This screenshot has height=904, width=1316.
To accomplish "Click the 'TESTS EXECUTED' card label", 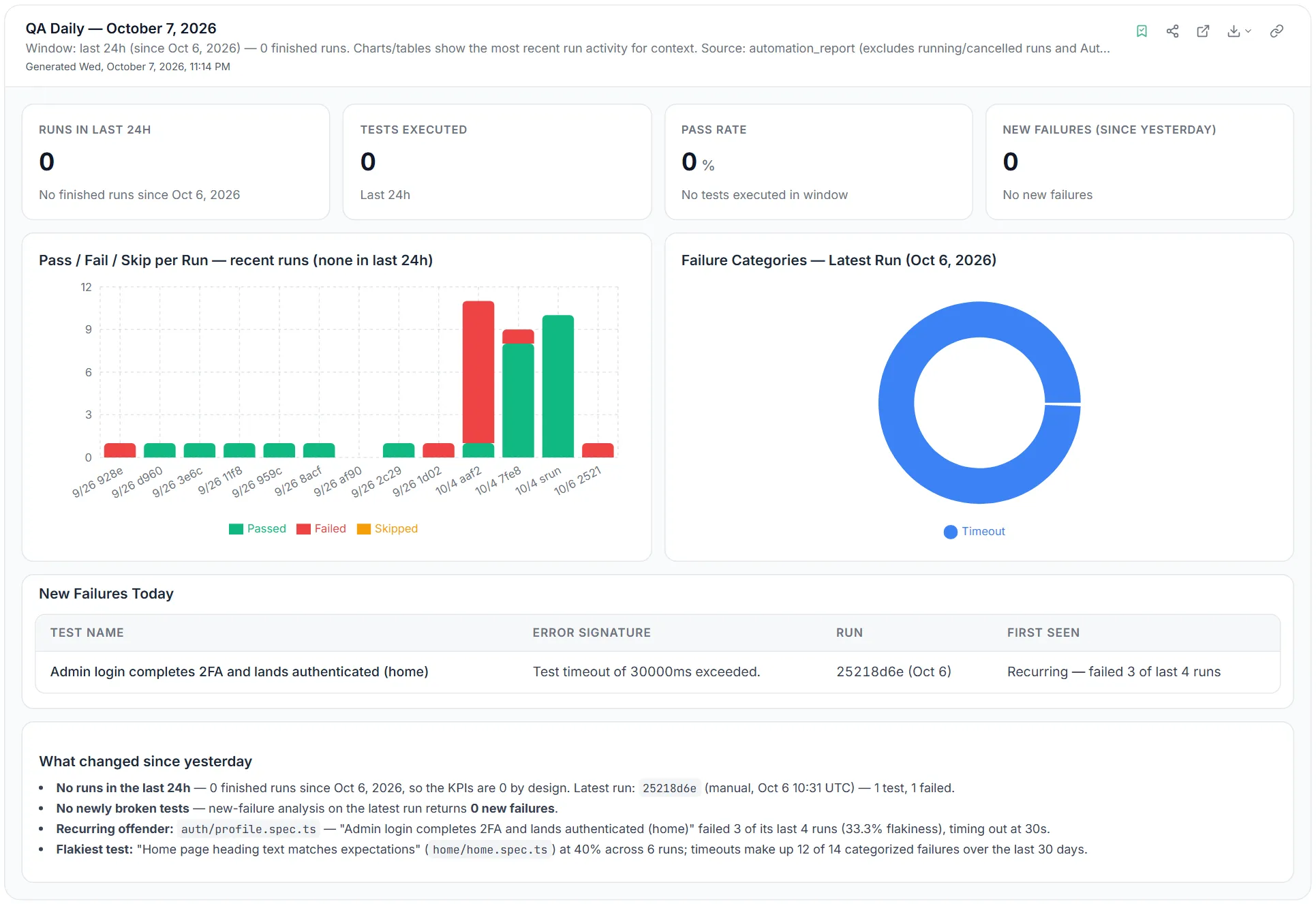I will pos(414,130).
